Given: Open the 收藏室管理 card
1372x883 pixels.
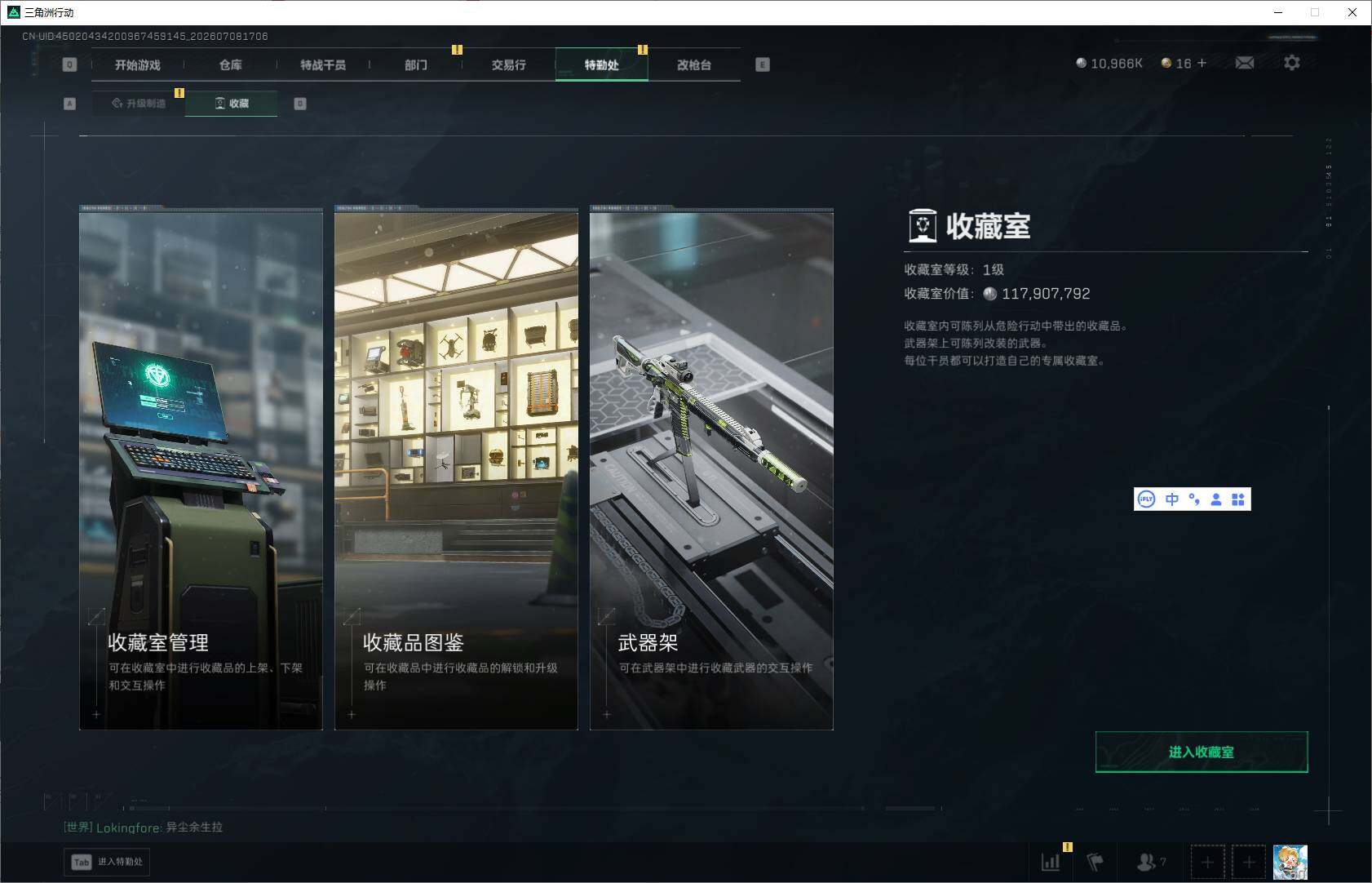Looking at the screenshot, I should pyautogui.click(x=201, y=469).
